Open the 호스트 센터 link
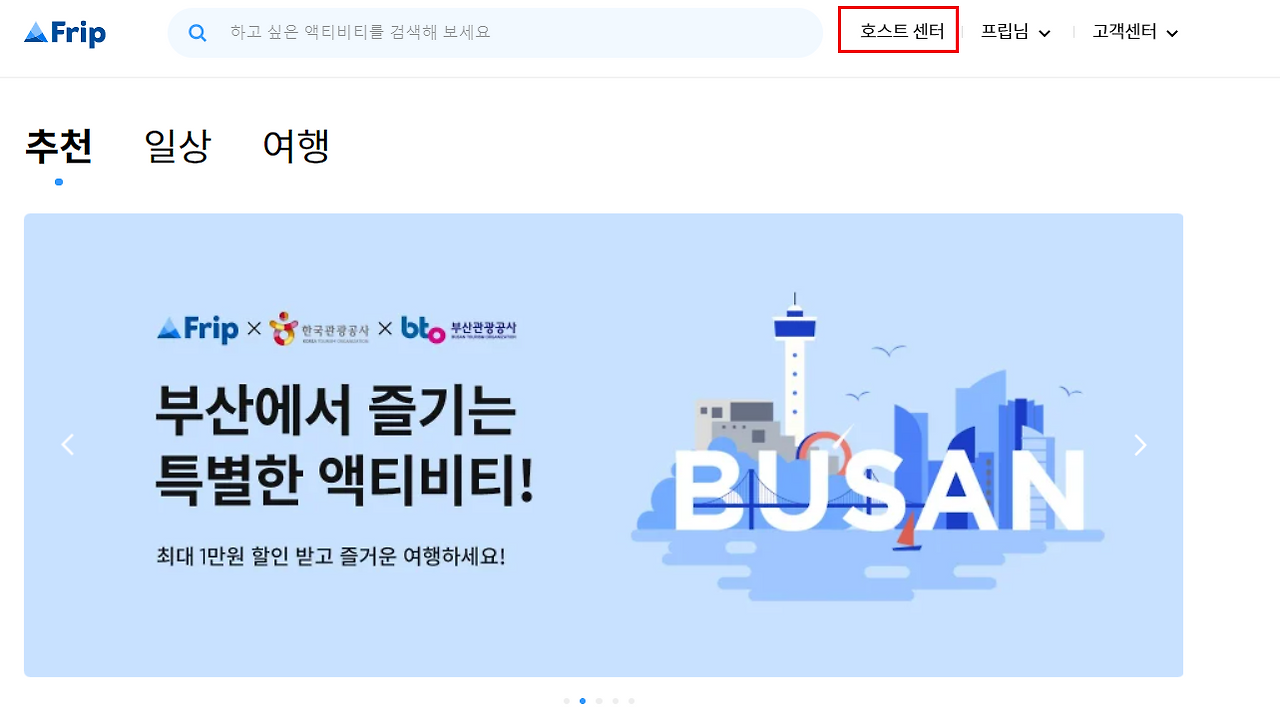The image size is (1280, 723). coord(901,32)
